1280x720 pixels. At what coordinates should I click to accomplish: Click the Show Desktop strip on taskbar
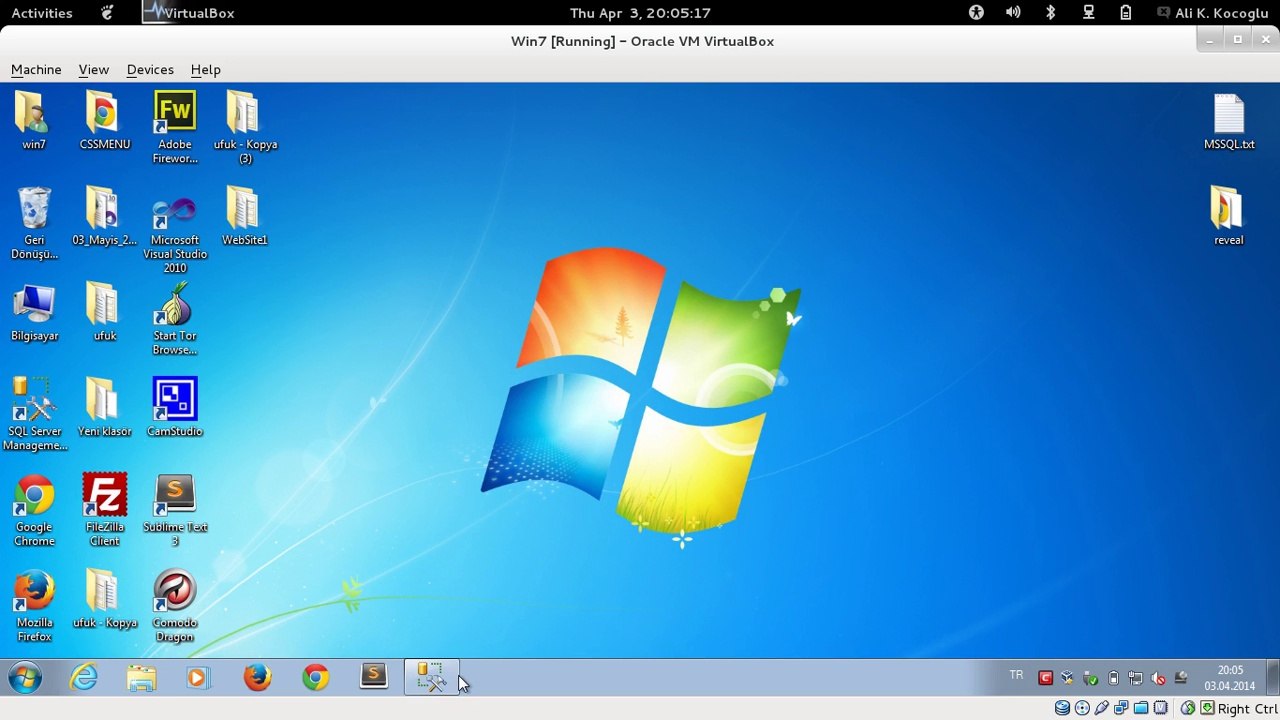point(1272,678)
